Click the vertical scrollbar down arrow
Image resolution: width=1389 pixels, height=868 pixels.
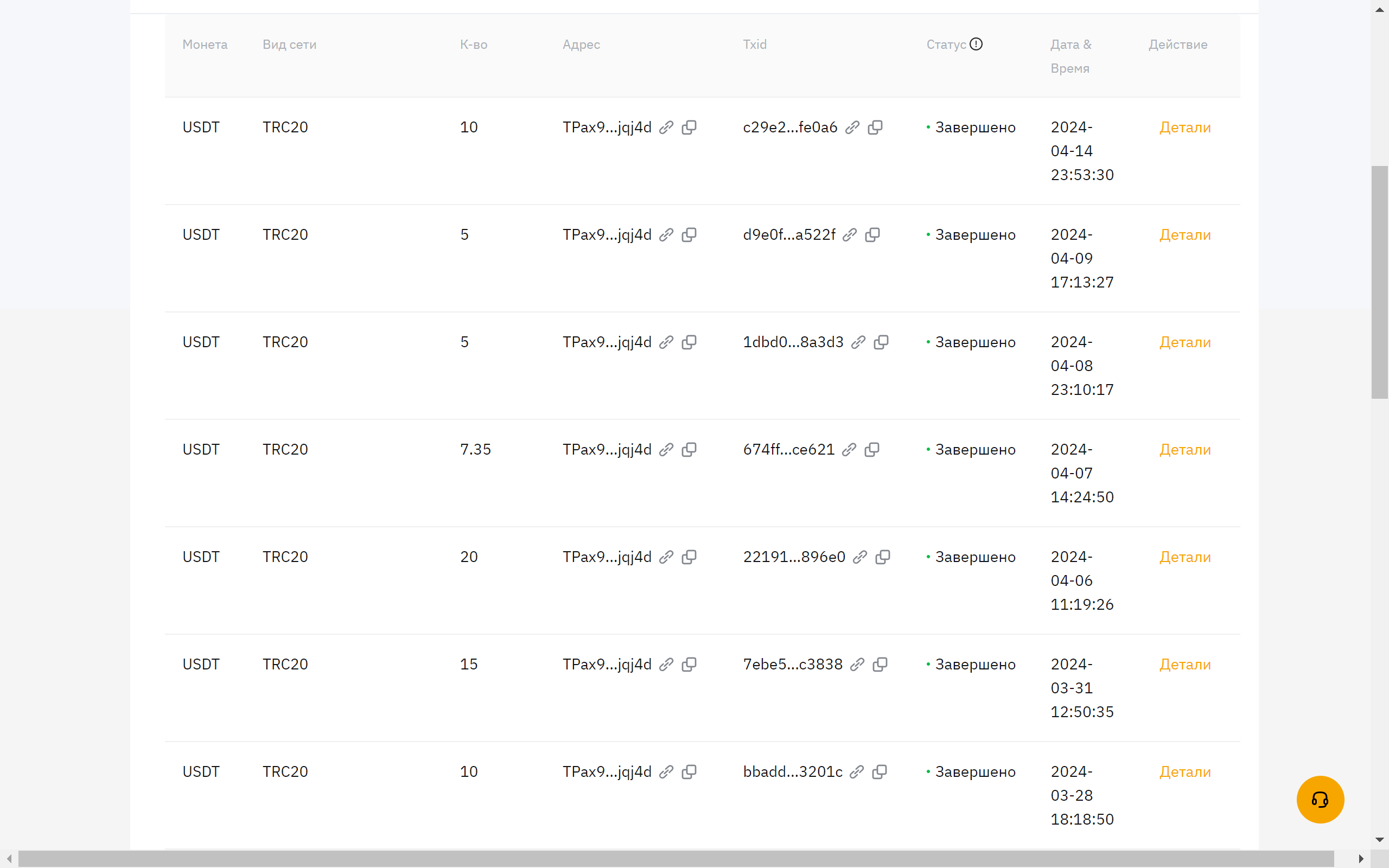1380,840
